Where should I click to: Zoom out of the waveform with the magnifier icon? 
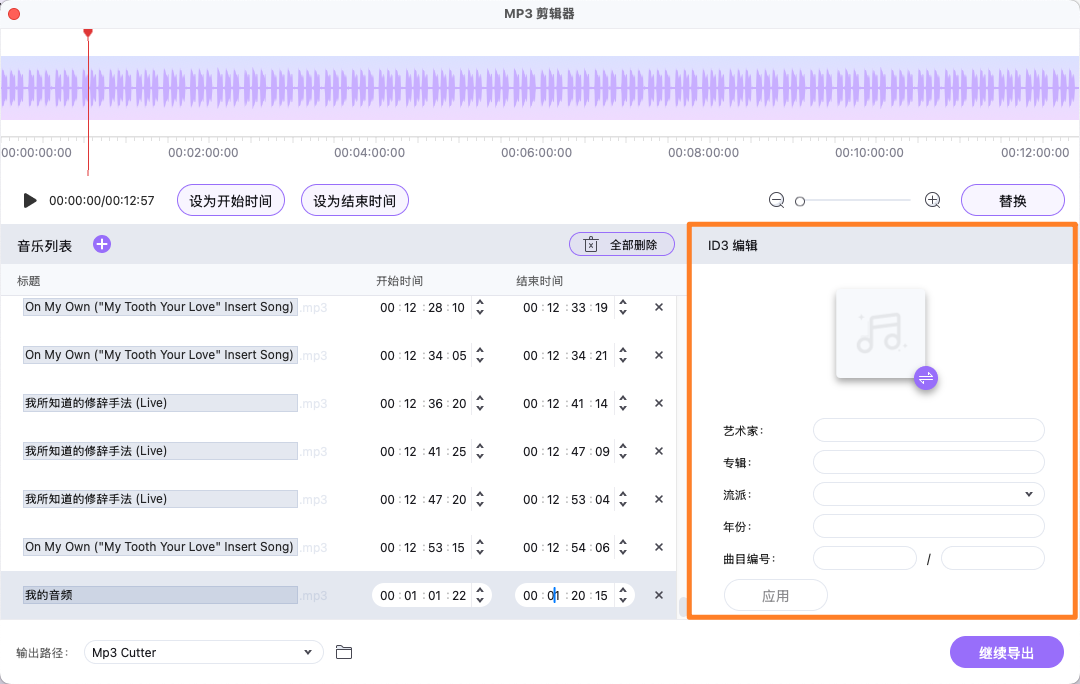[x=776, y=199]
